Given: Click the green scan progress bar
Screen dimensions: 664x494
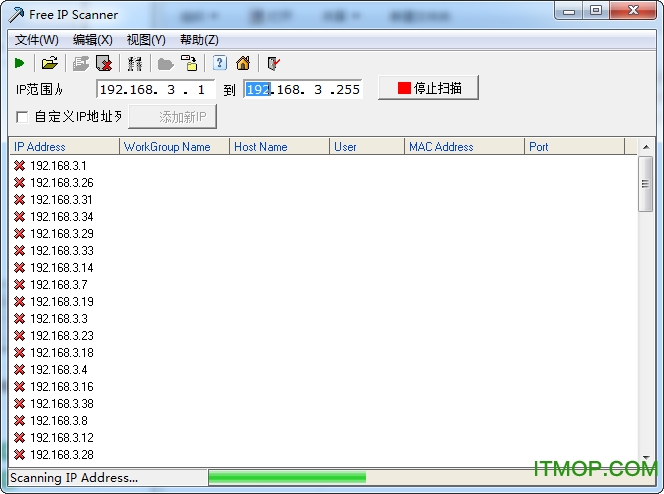Looking at the screenshot, I should 287,477.
